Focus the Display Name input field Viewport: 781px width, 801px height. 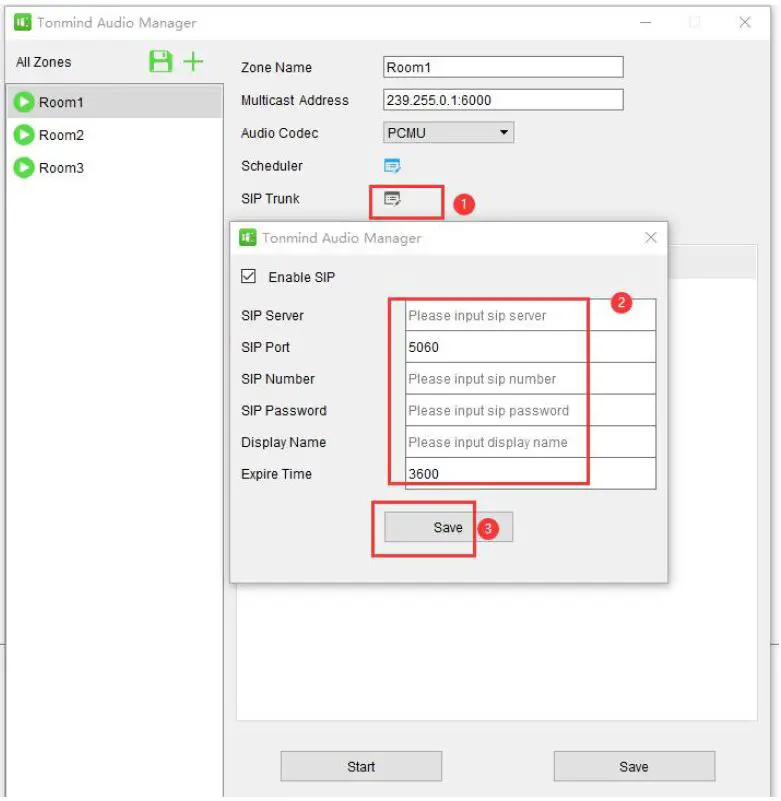pyautogui.click(x=530, y=442)
